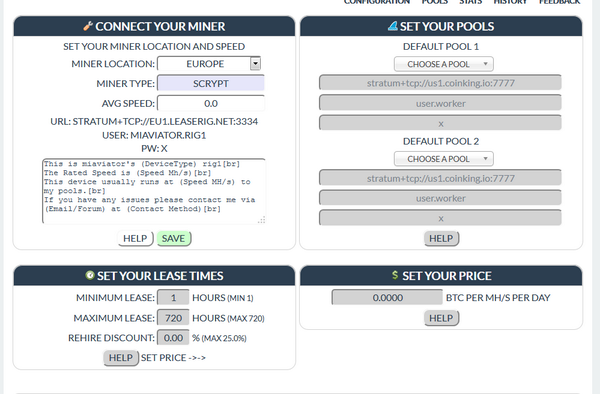Click the Maximum Lease hours field

click(x=173, y=318)
